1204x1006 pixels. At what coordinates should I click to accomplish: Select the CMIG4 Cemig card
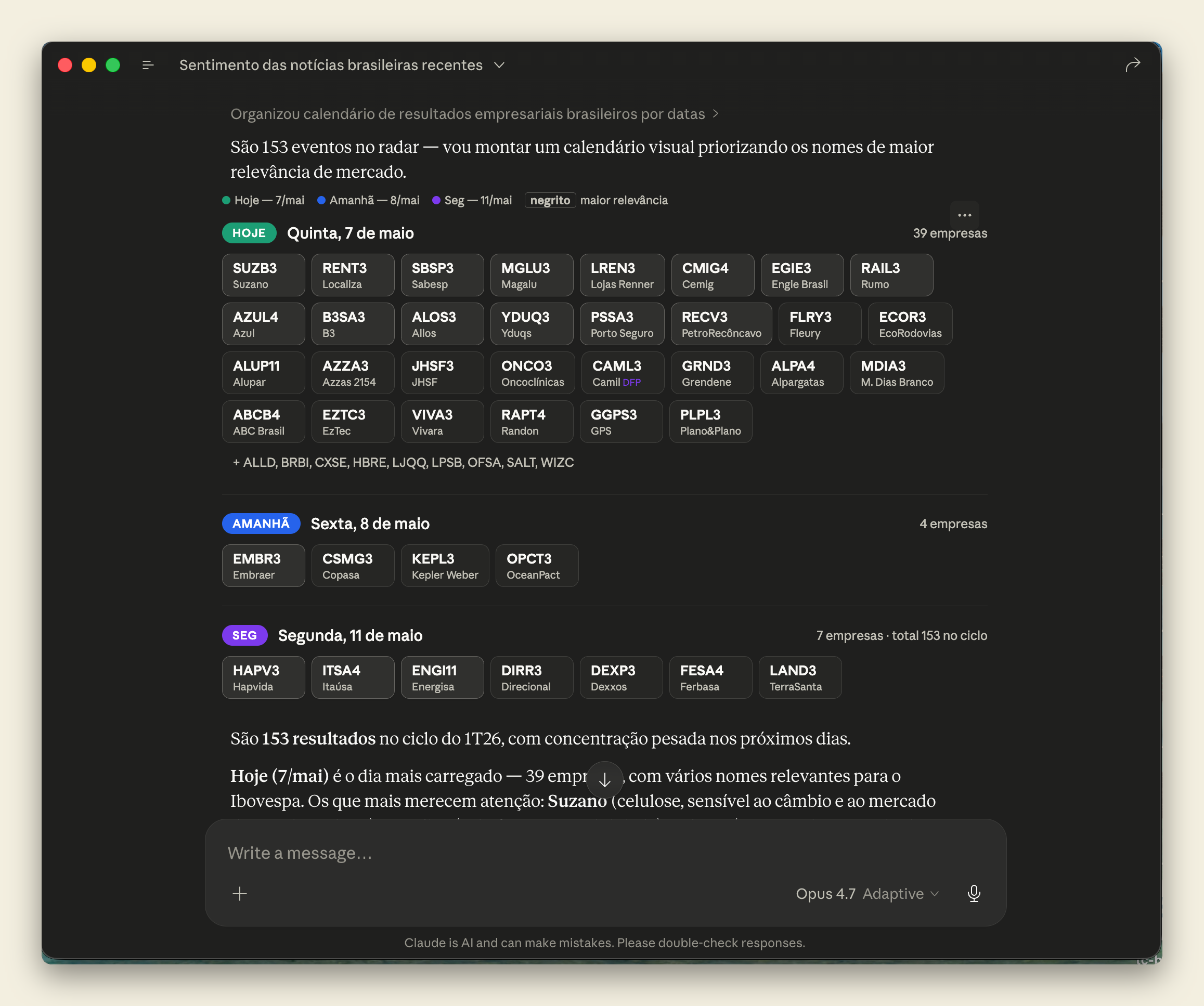pyautogui.click(x=713, y=275)
